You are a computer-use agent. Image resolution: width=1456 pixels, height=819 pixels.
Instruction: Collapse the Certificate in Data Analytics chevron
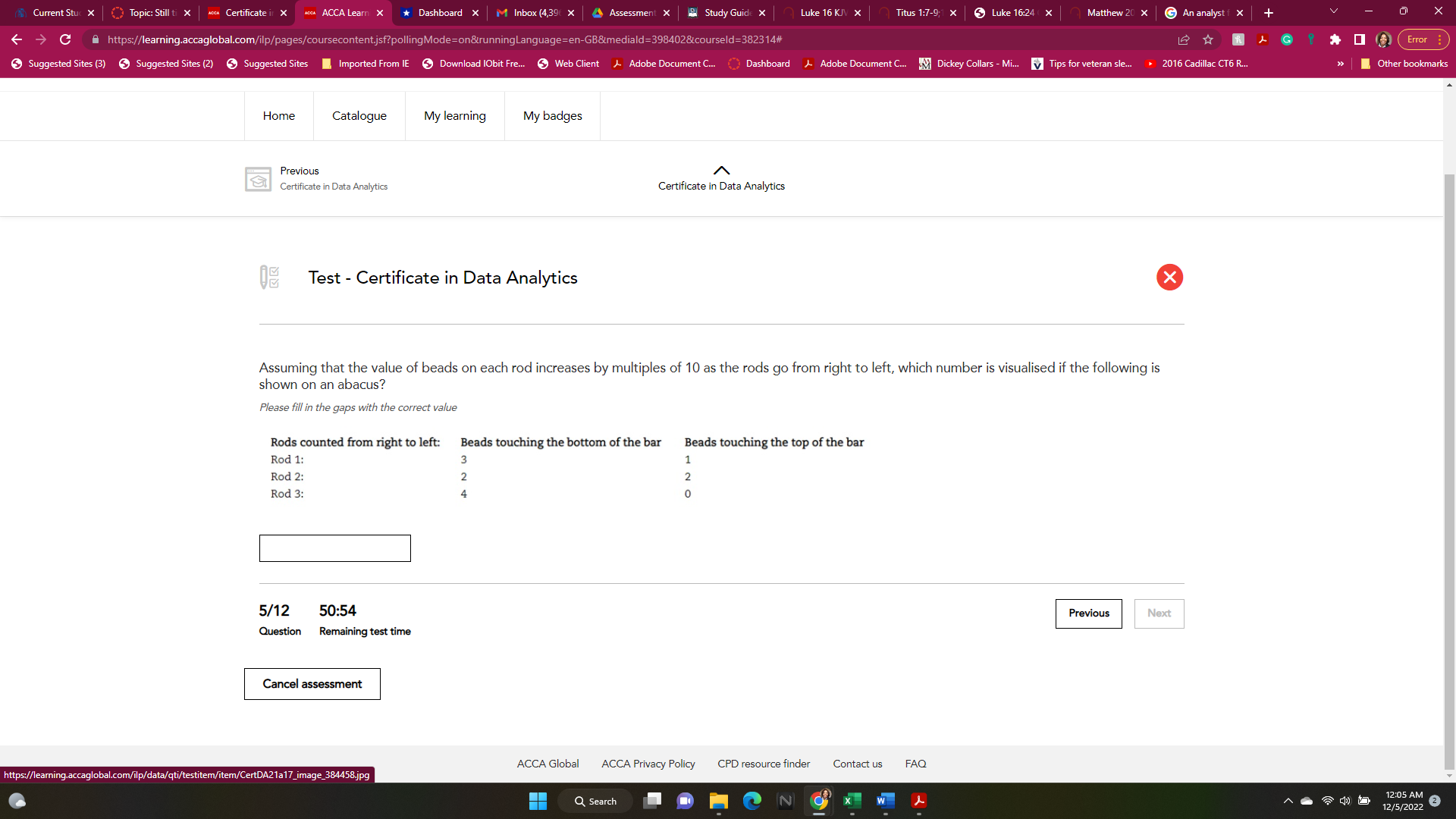click(721, 170)
